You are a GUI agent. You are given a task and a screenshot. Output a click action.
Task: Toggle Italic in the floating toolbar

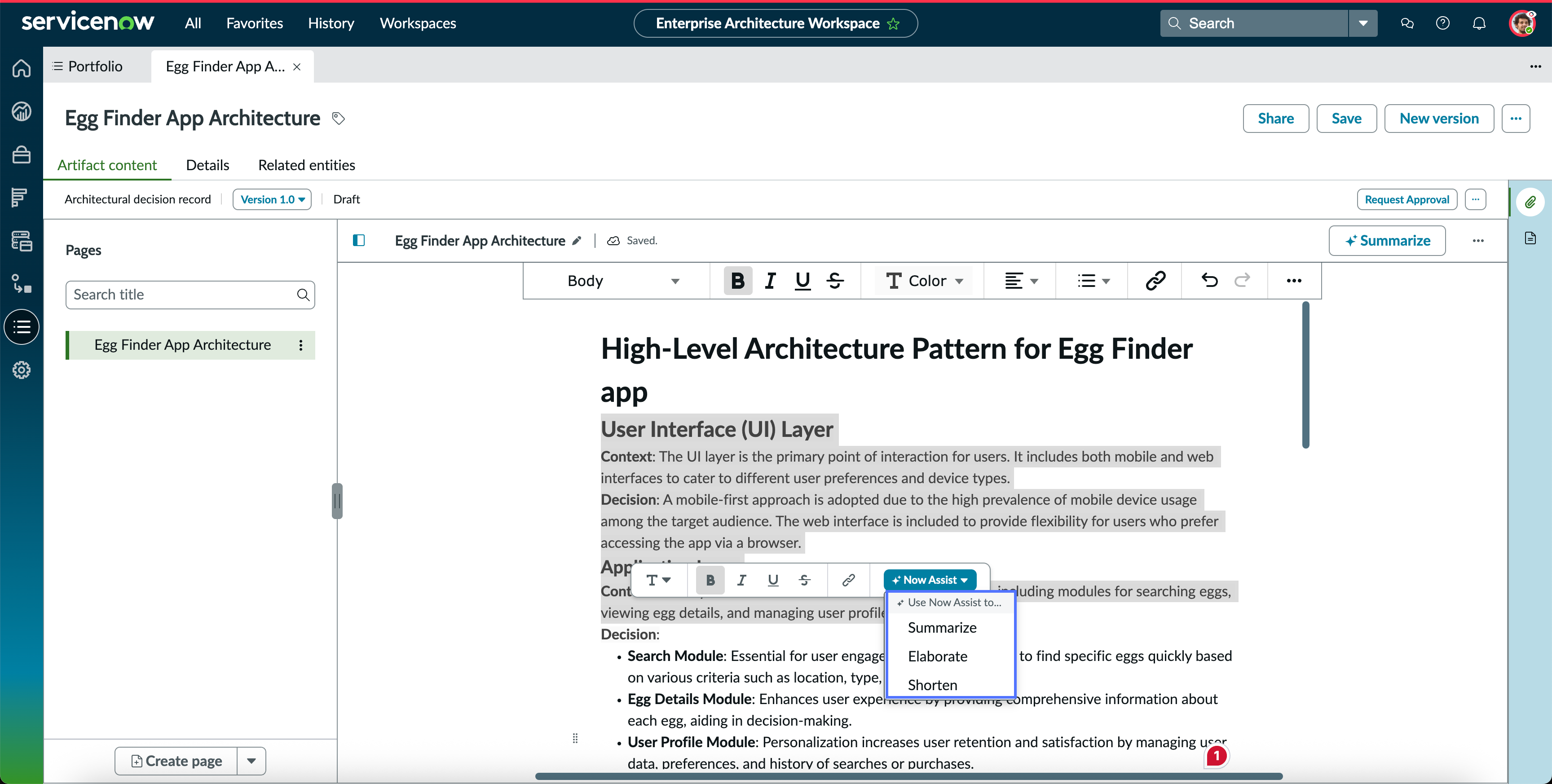[742, 580]
